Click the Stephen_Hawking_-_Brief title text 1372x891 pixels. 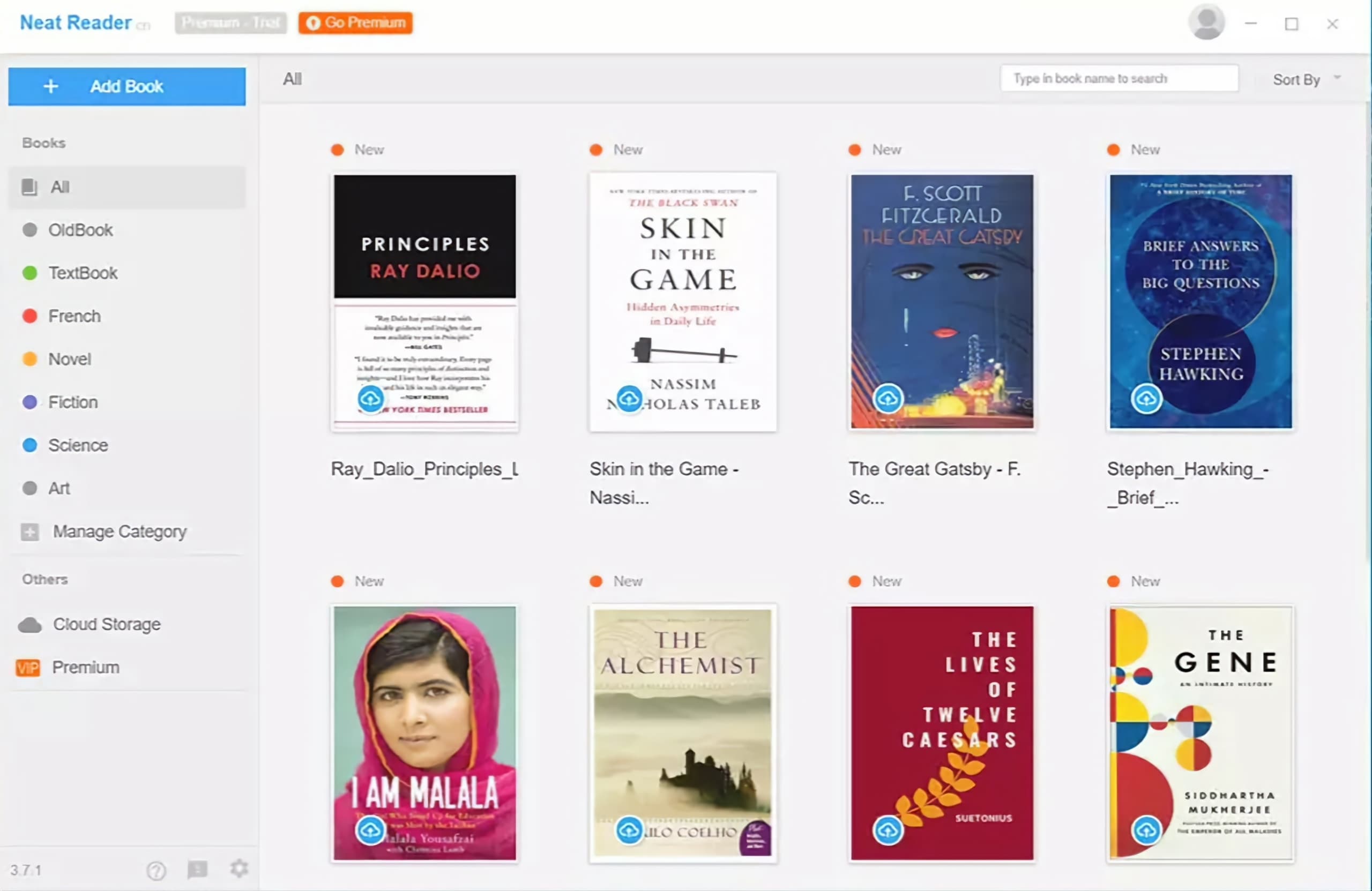pyautogui.click(x=1188, y=483)
